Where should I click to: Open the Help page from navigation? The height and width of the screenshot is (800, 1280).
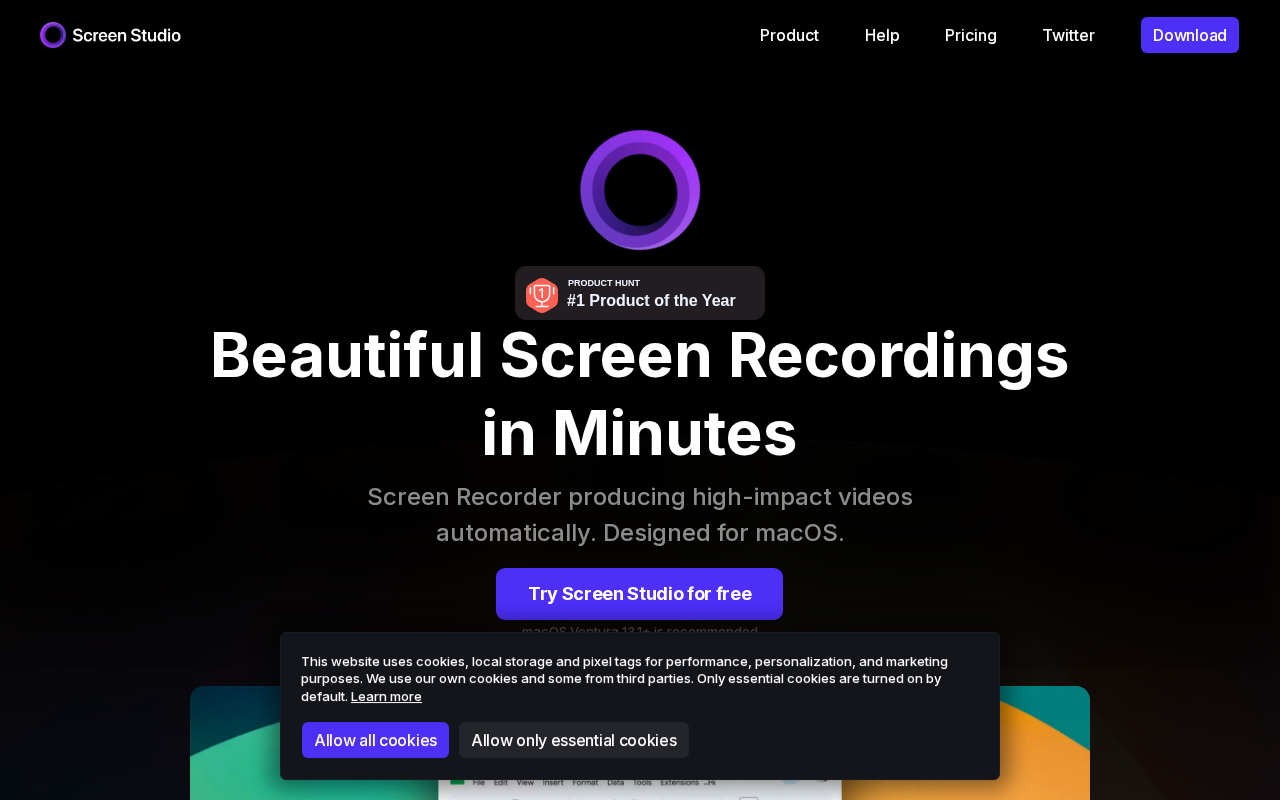click(x=882, y=35)
